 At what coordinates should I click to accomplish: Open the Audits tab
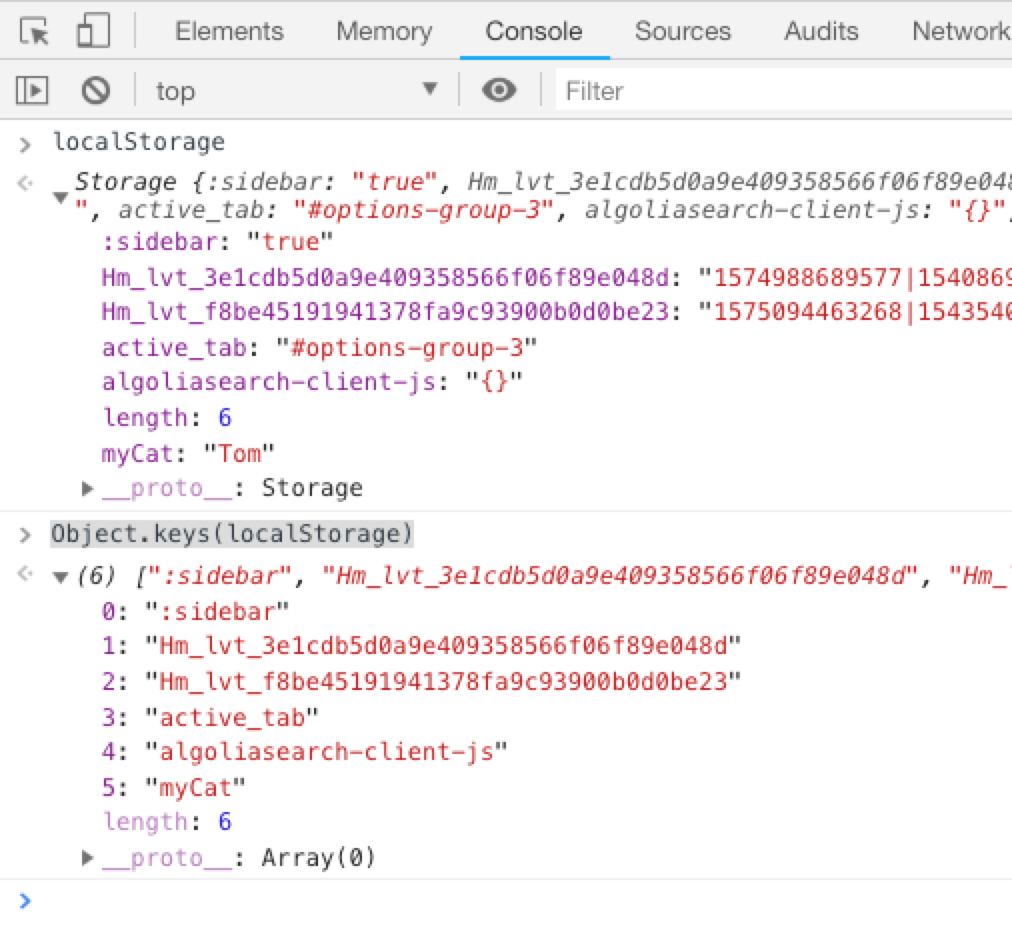point(820,31)
